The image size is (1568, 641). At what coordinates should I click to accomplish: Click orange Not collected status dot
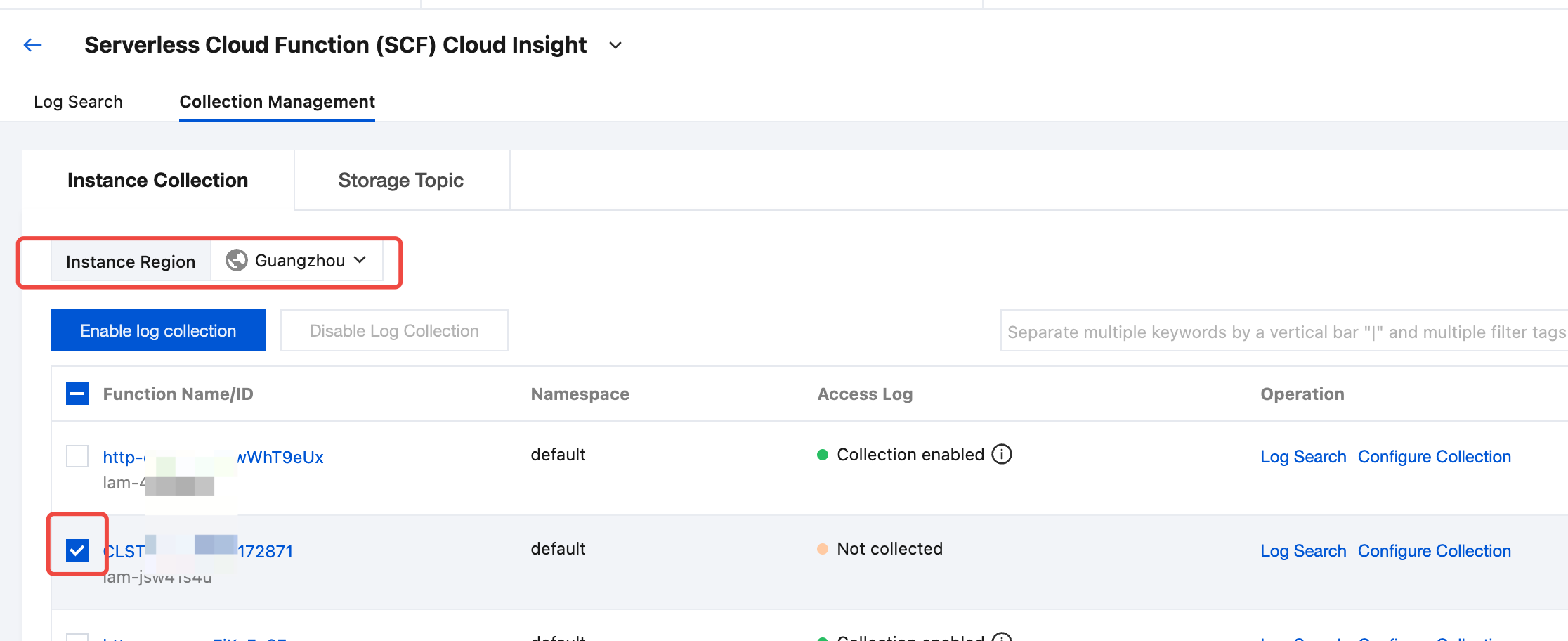coord(823,549)
